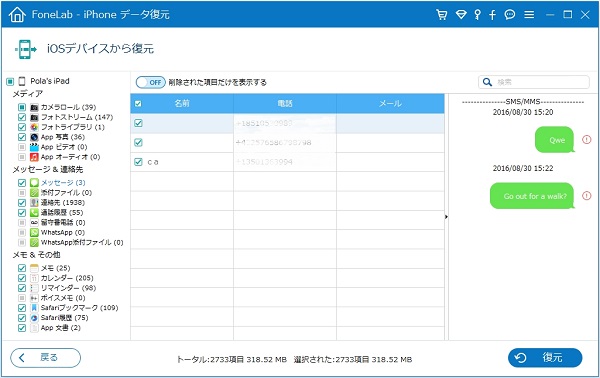Screen dimensions: 600x378
Task: Toggle the Pola's iPad checkbox
Action: pyautogui.click(x=10, y=81)
